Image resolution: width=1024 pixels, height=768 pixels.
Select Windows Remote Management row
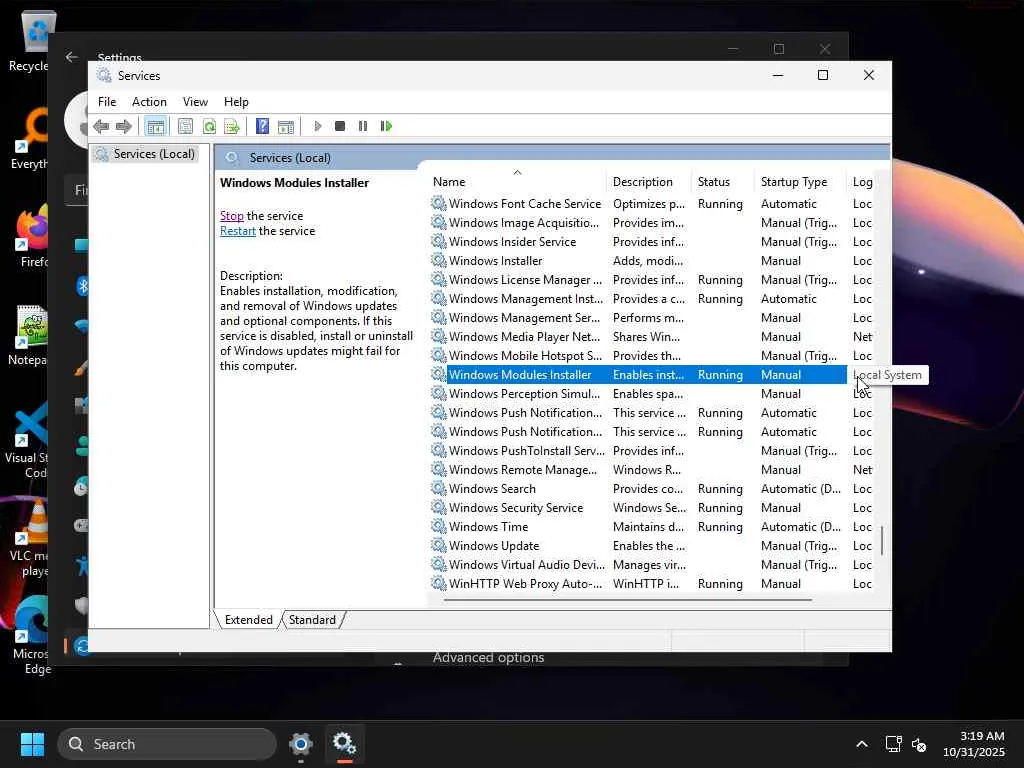(651, 470)
